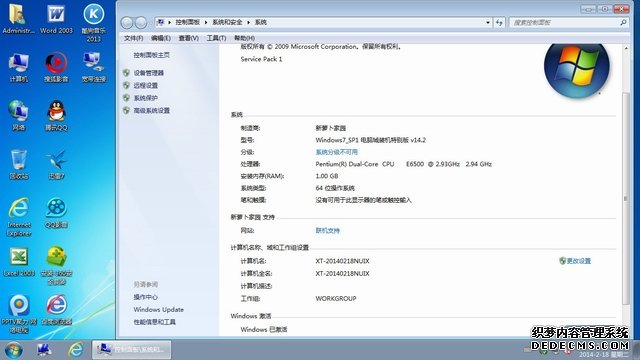Select the Pentium Dual-Core processor text
The height and width of the screenshot is (360, 640).
pos(403,164)
